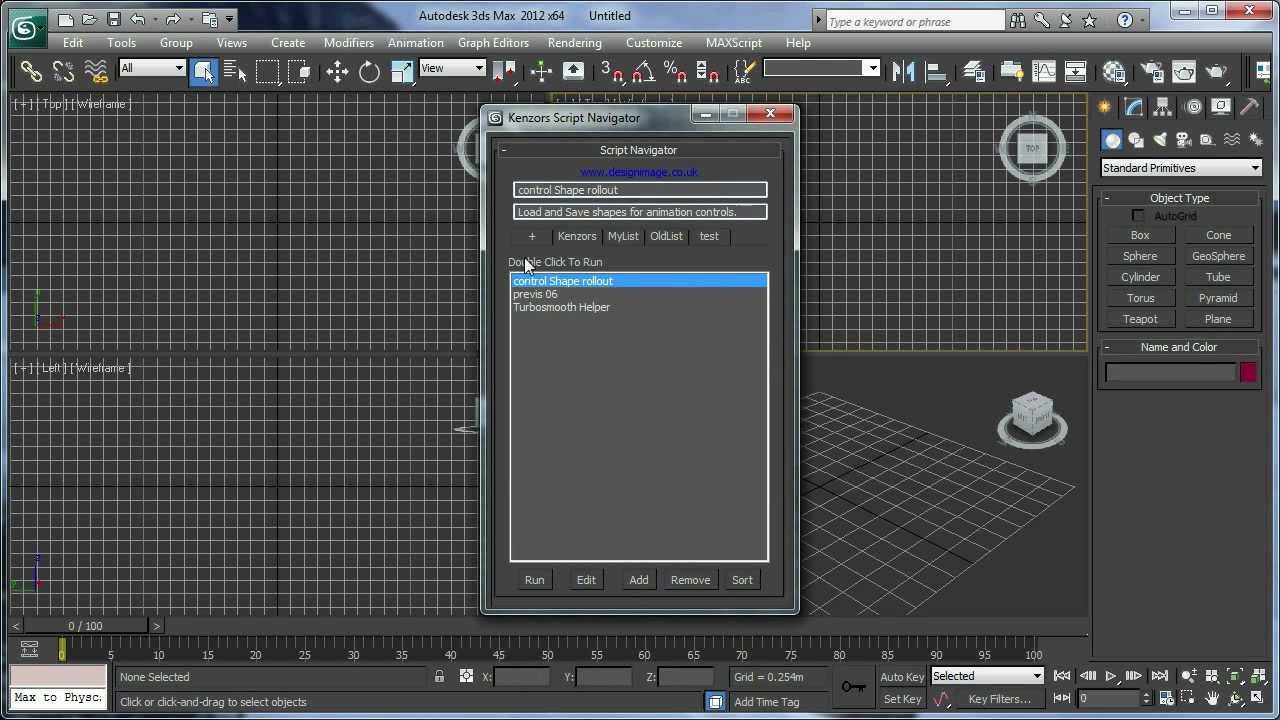Open the Standard Primitives dropdown
Screen dimensions: 1280x720
click(x=1181, y=168)
